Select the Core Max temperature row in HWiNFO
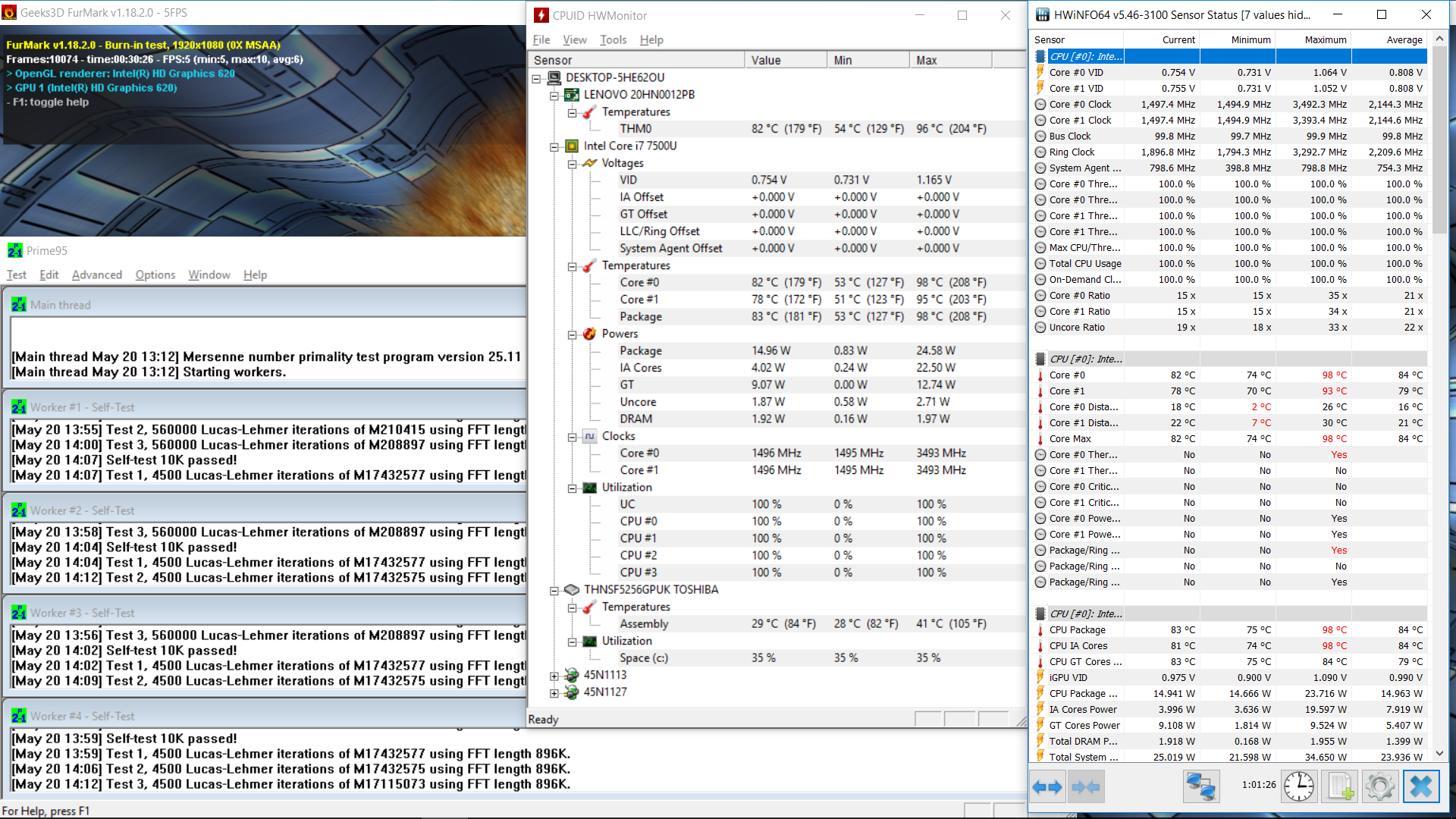Image resolution: width=1456 pixels, height=819 pixels. [1230, 438]
